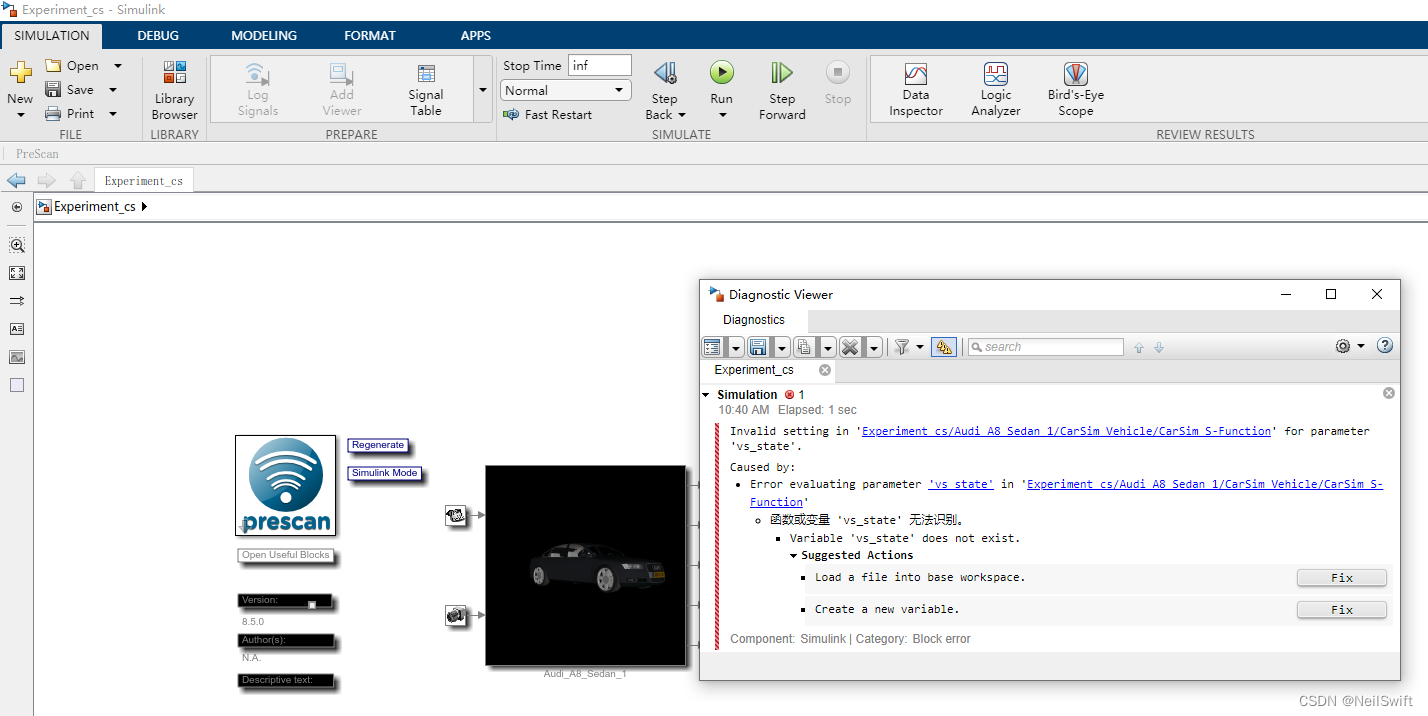
Task: Toggle sample time display arrow icon
Action: tap(17, 301)
